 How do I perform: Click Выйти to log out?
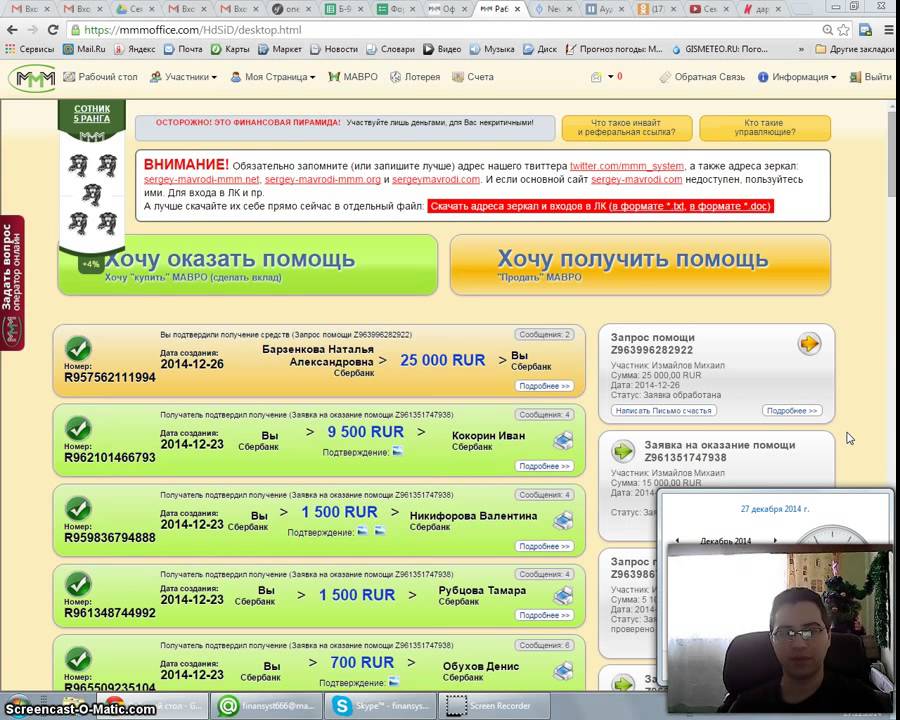[871, 77]
